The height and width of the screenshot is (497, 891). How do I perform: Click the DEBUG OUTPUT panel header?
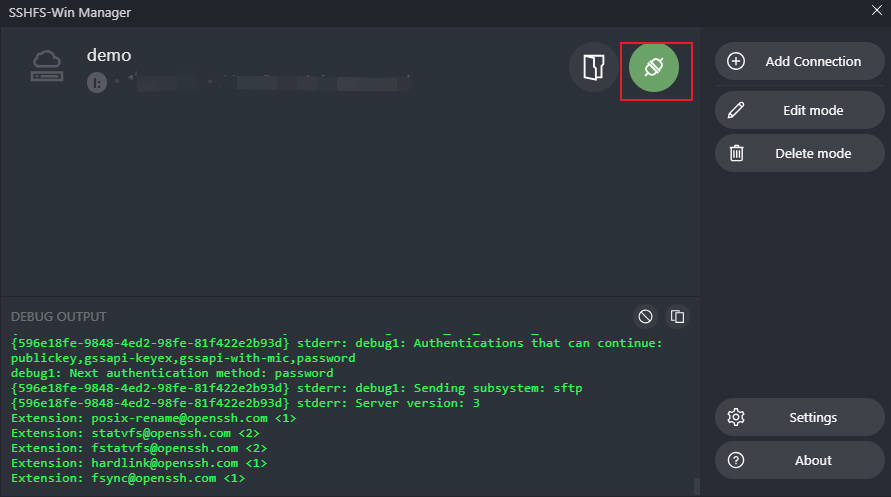(58, 317)
